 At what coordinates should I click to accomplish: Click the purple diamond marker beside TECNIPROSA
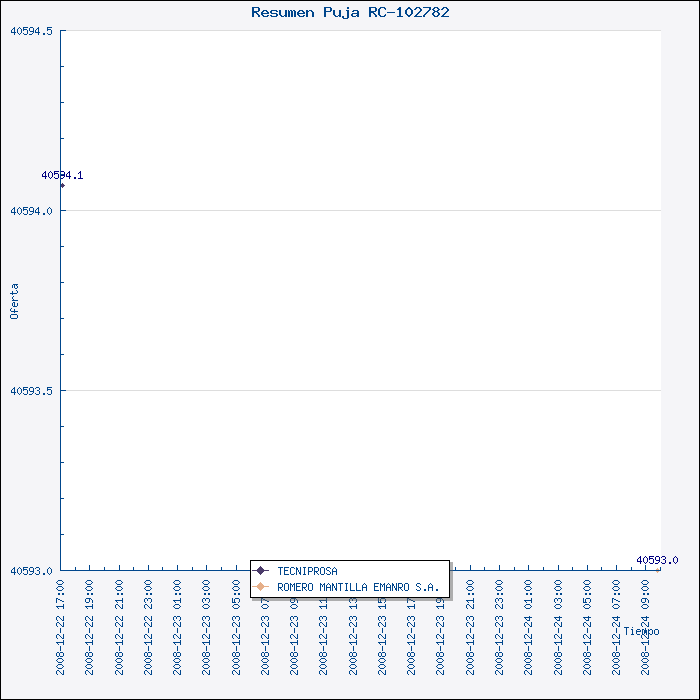pyautogui.click(x=261, y=571)
